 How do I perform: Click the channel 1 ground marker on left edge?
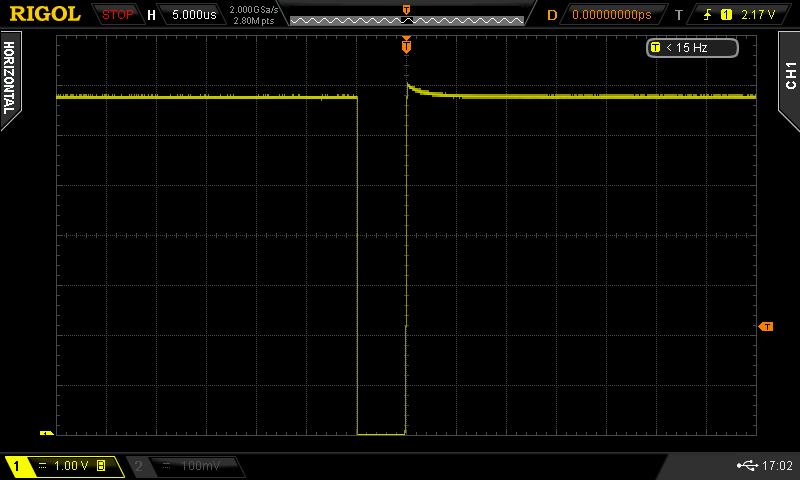coord(46,433)
